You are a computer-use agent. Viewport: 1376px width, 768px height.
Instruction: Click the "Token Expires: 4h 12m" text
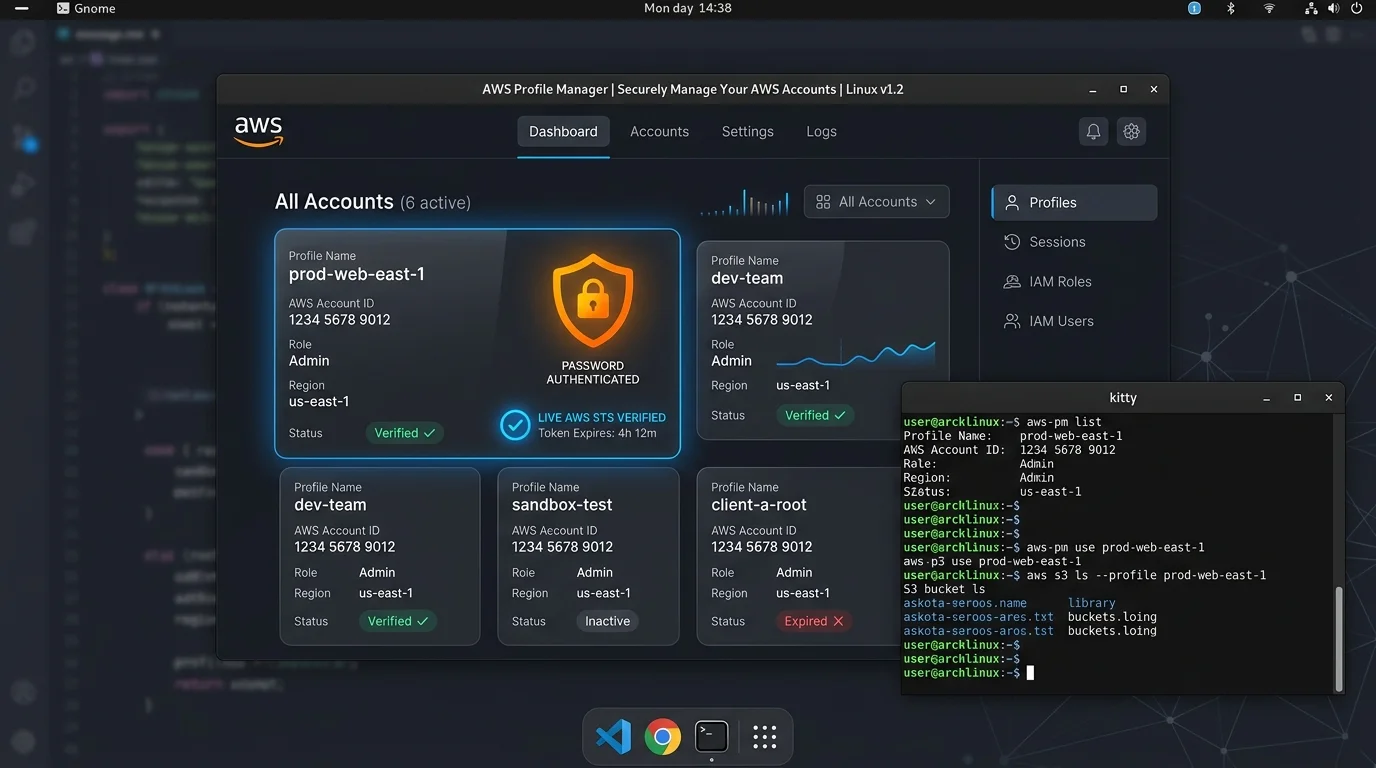tap(597, 434)
